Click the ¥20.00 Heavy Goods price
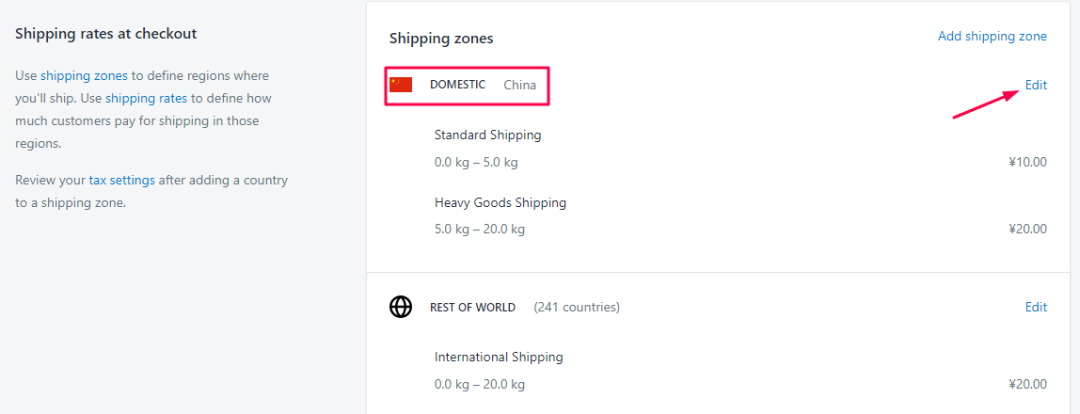Image resolution: width=1080 pixels, height=414 pixels. pyautogui.click(x=1027, y=229)
